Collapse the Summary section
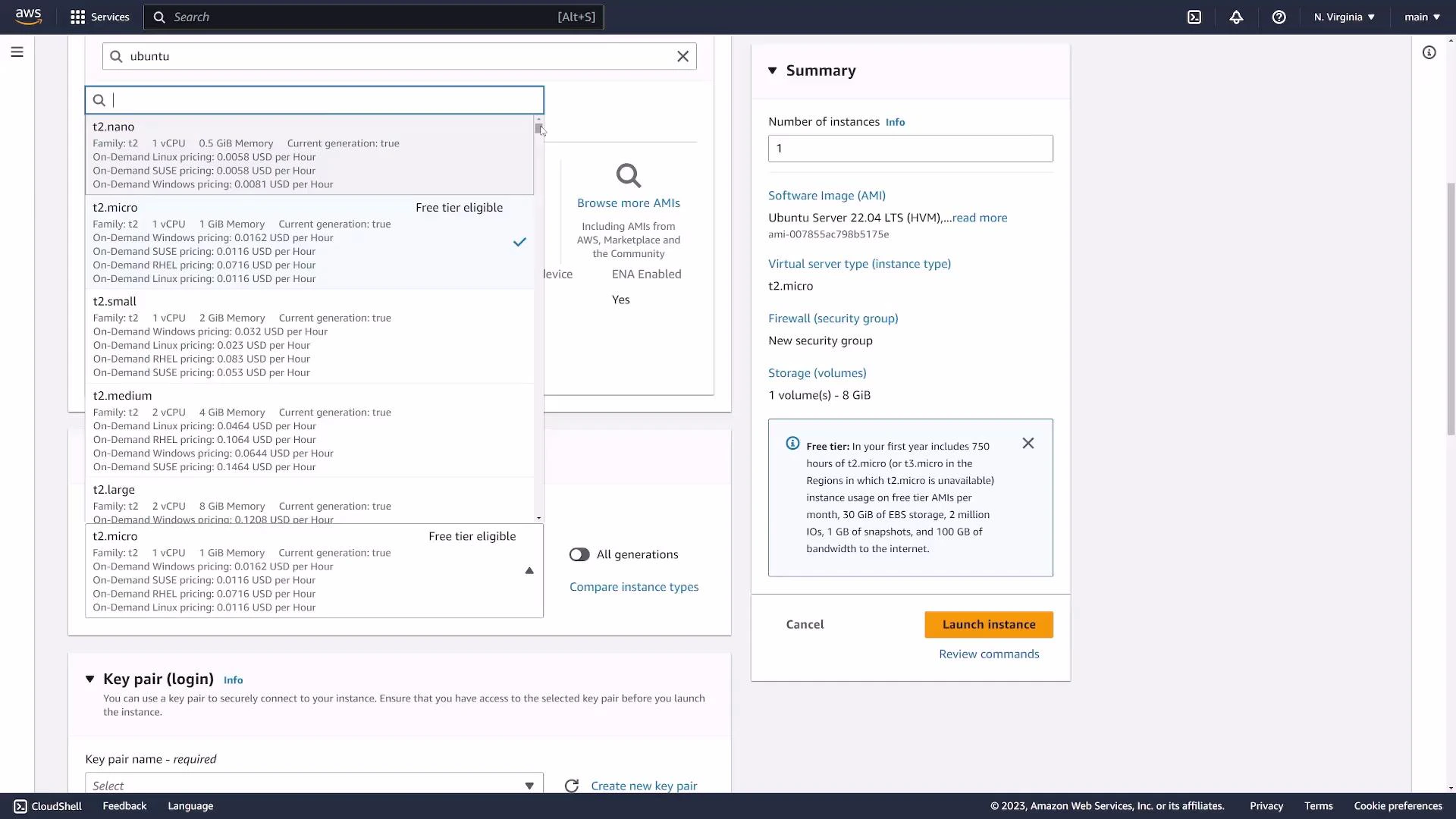This screenshot has width=1456, height=819. pyautogui.click(x=773, y=70)
